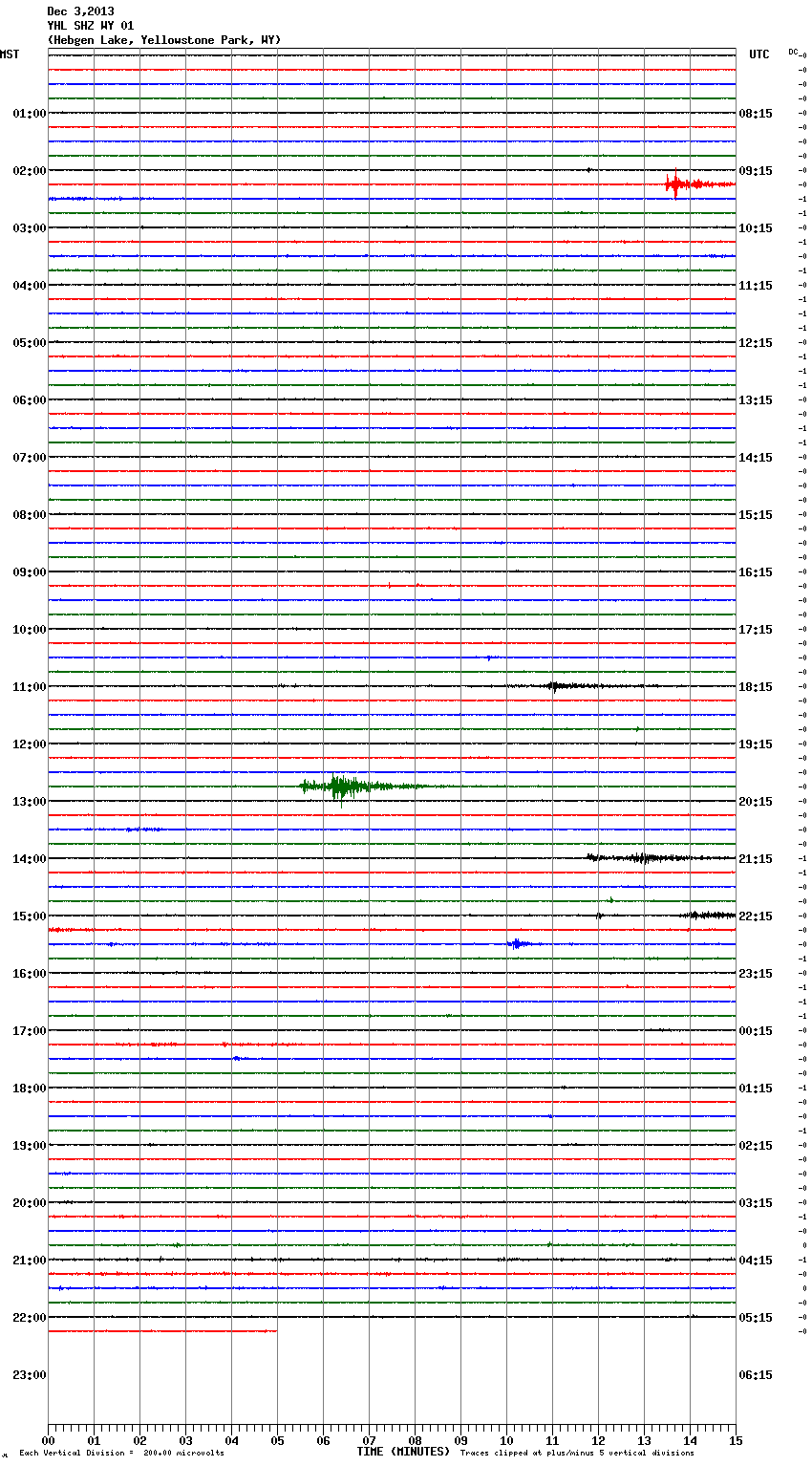Click the '21:00' MST time label

pyautogui.click(x=29, y=1261)
